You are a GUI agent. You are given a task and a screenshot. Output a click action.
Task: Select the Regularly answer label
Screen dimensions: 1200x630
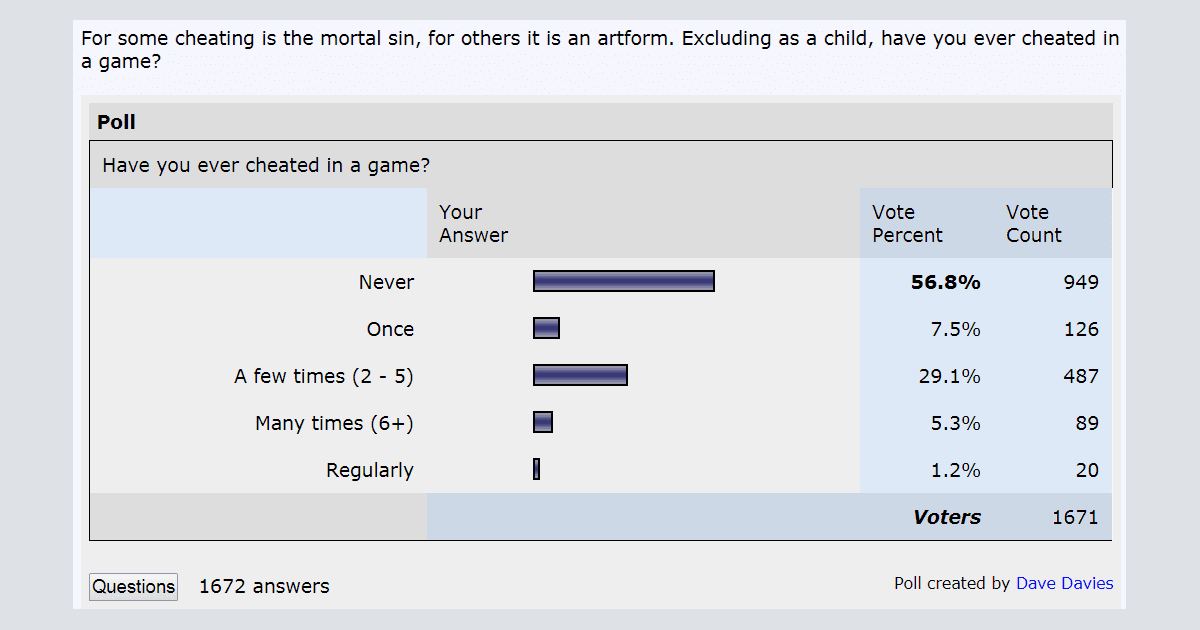click(x=369, y=471)
